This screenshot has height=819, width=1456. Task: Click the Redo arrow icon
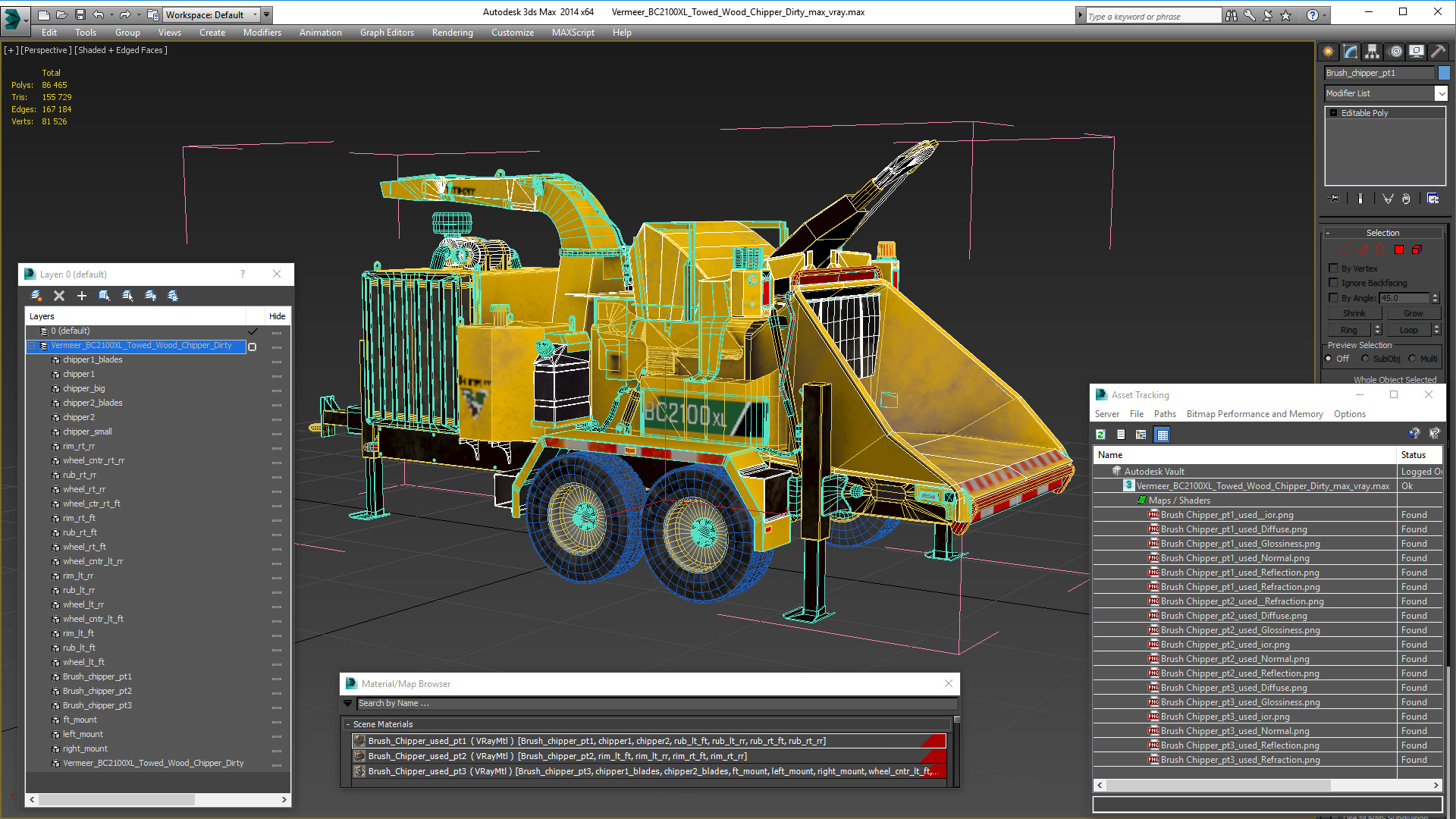click(x=125, y=14)
